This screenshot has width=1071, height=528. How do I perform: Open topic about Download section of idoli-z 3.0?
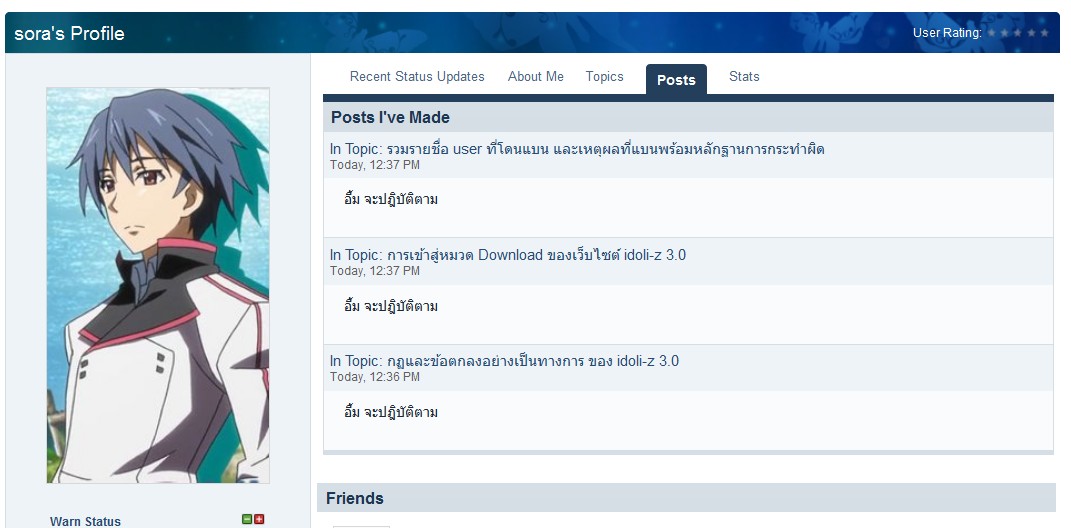pyautogui.click(x=537, y=255)
